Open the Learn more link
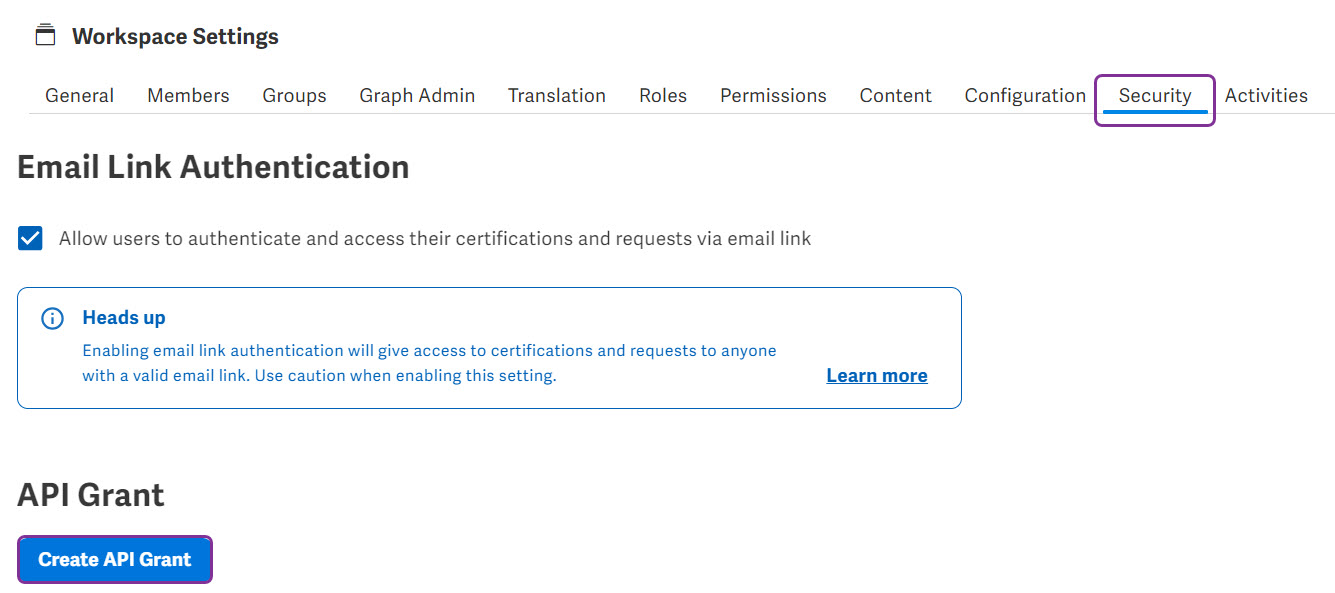This screenshot has width=1335, height=593. (x=876, y=375)
